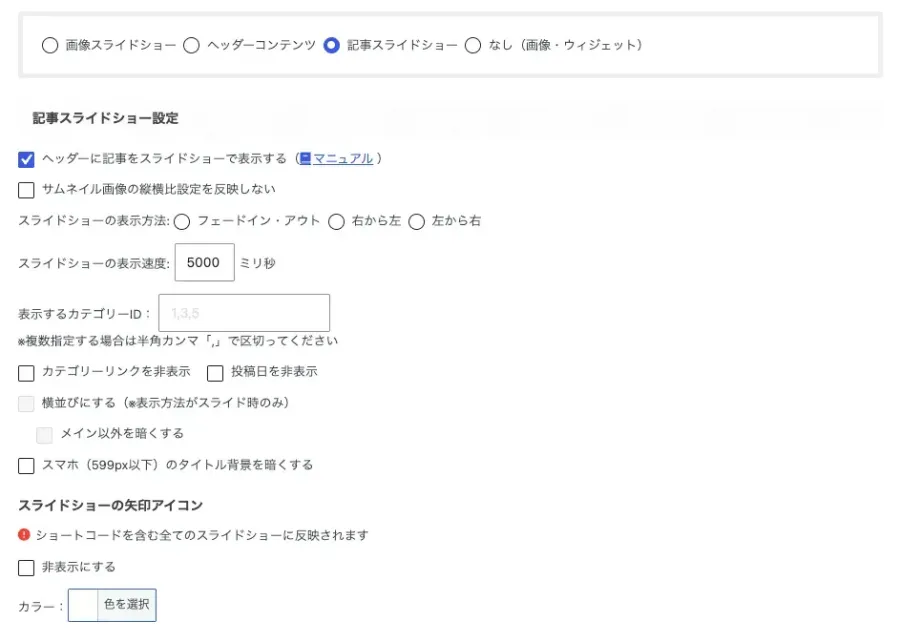This screenshot has height=640, width=900.
Task: Click the カラー color swatch preview
Action: (x=83, y=605)
